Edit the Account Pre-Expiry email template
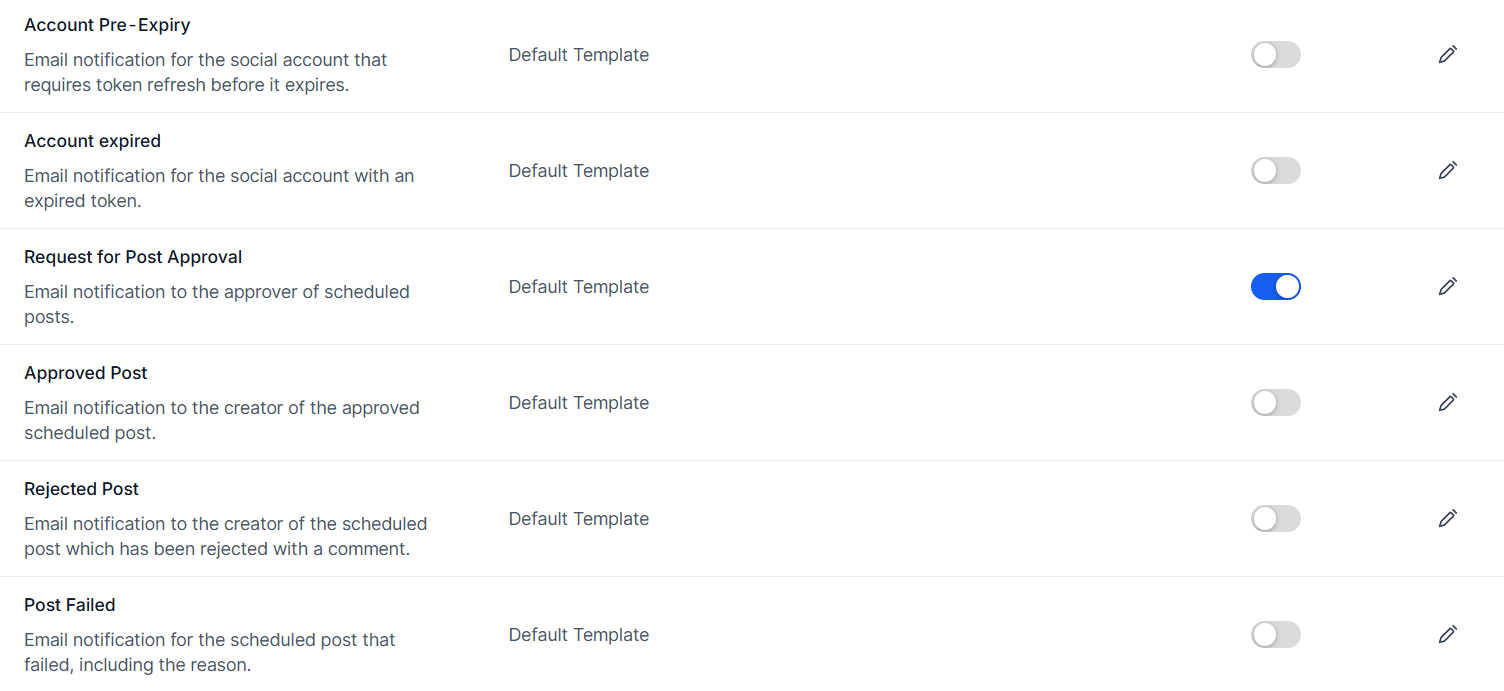This screenshot has height=691, width=1504. (x=1447, y=55)
